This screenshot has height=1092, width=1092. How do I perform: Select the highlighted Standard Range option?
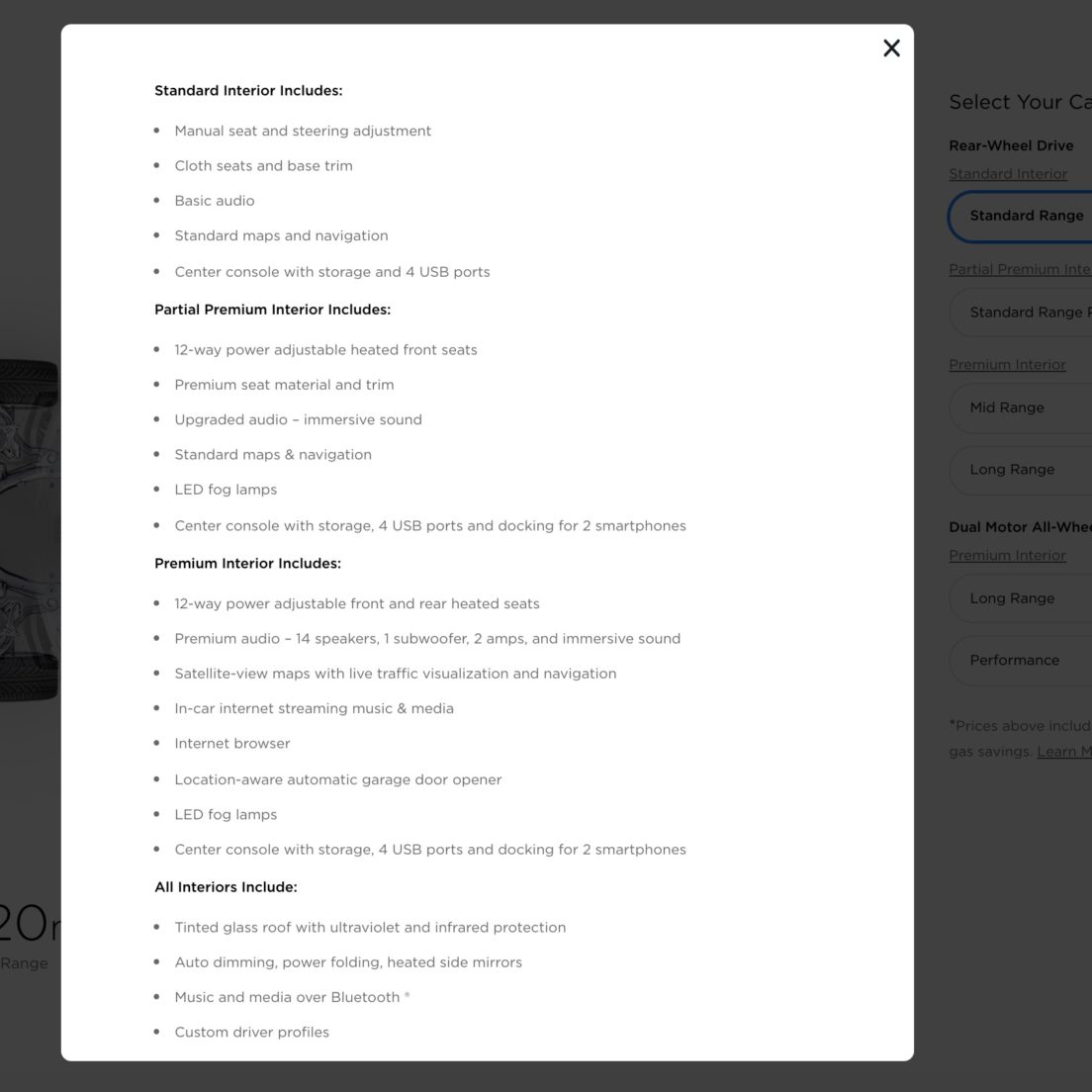pos(1020,216)
